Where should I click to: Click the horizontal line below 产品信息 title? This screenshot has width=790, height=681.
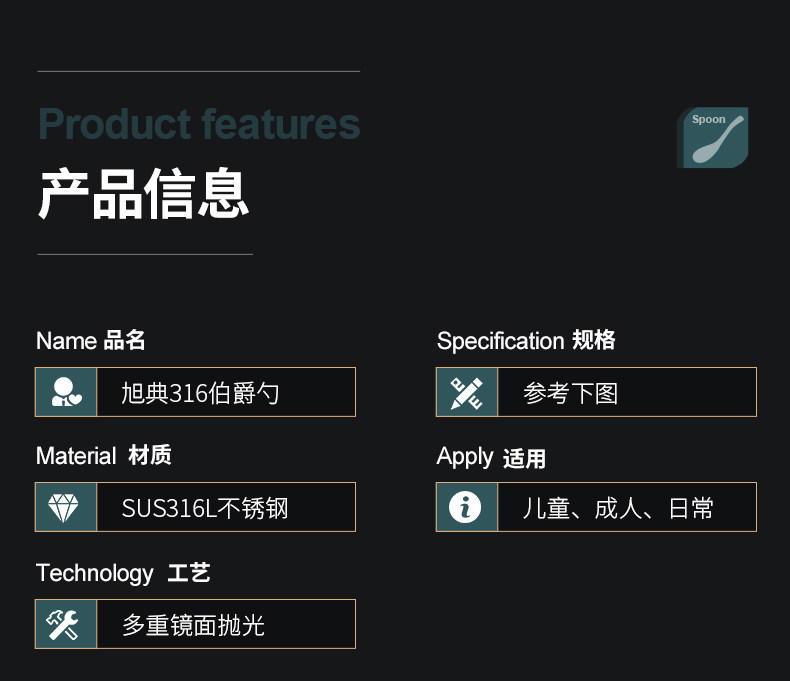145,254
